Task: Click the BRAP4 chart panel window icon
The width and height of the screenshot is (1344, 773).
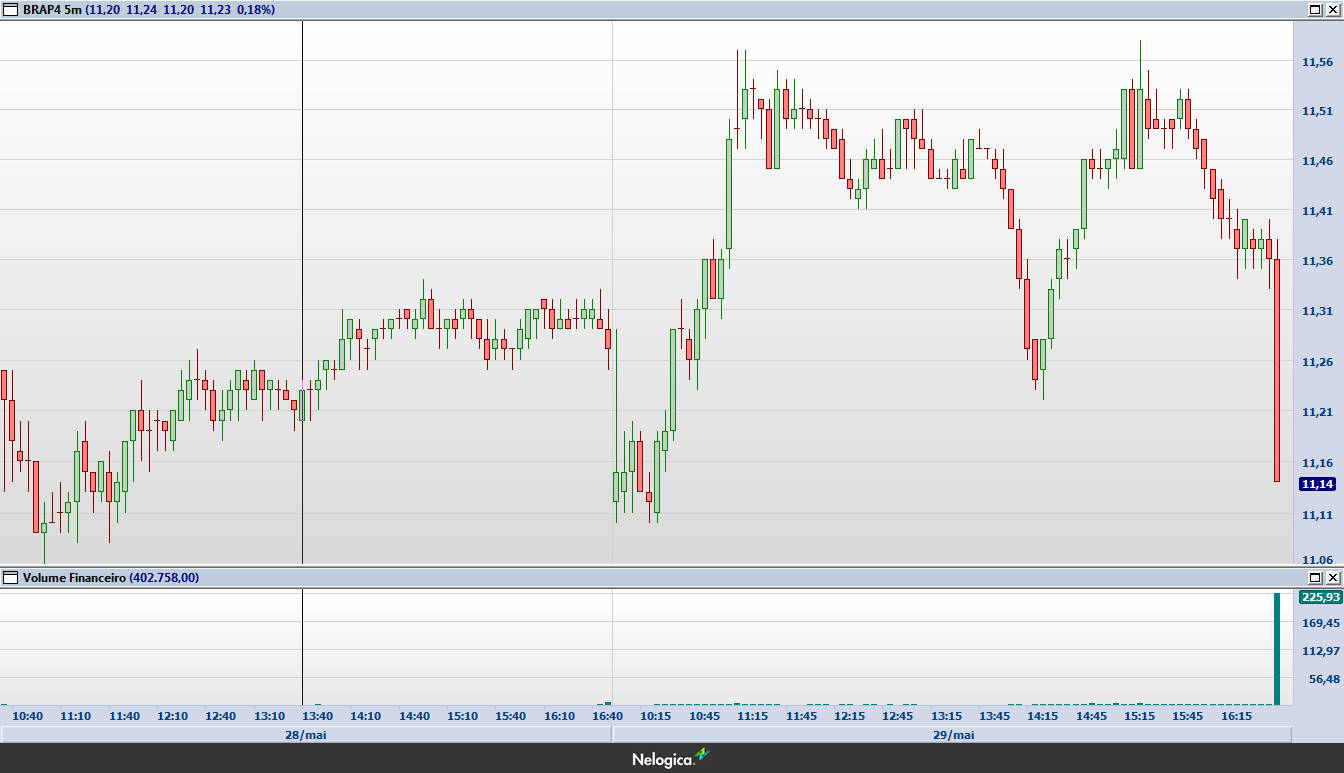Action: [11, 9]
